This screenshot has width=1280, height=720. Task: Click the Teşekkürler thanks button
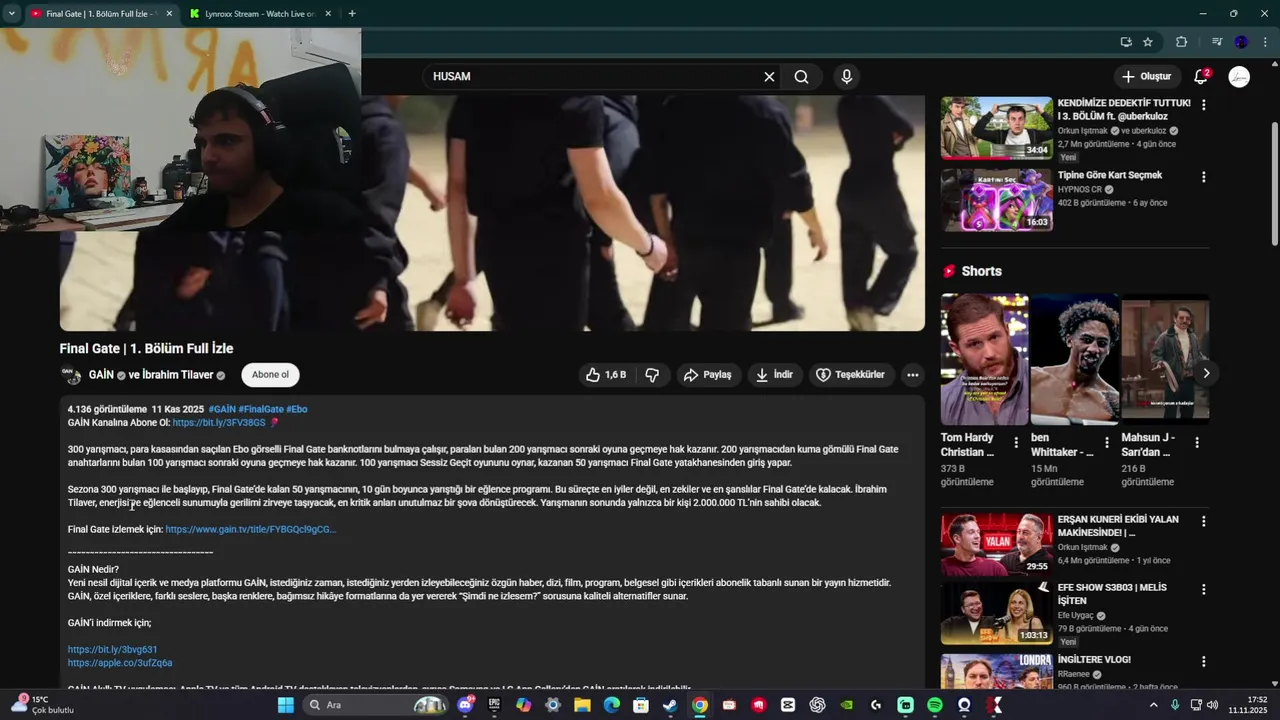pyautogui.click(x=850, y=375)
